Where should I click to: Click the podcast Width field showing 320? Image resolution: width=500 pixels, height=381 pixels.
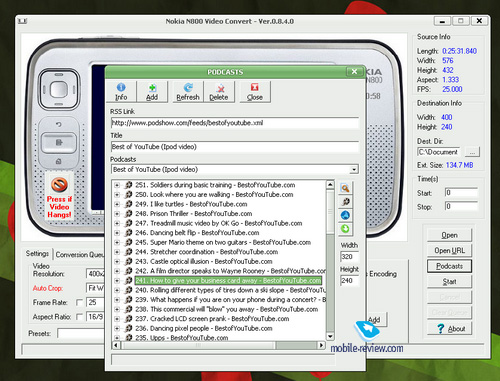point(349,257)
